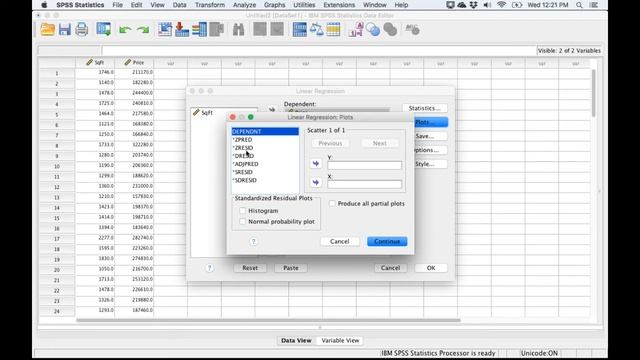This screenshot has height=360, width=640.
Task: Open help in Plots dialog
Action: 253,241
